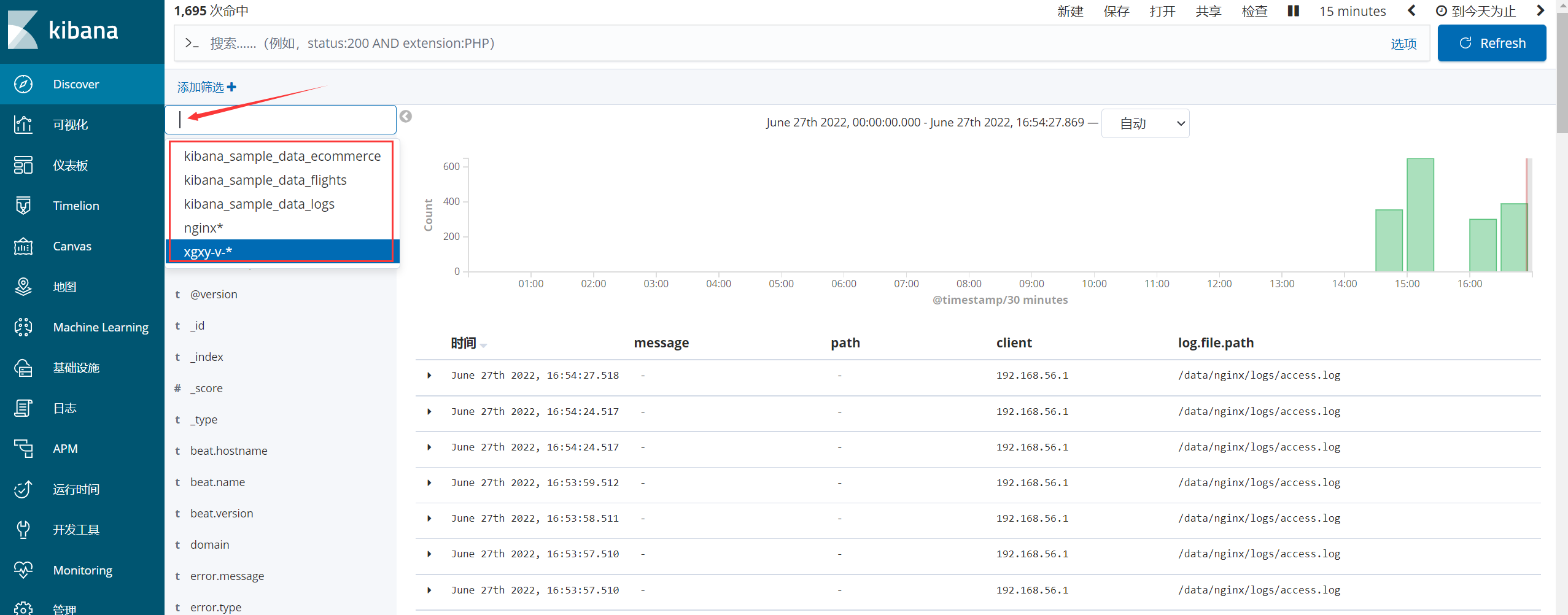Screen dimensions: 1568x615
Task: Open the 到今天为止 time picker
Action: pyautogui.click(x=1476, y=11)
